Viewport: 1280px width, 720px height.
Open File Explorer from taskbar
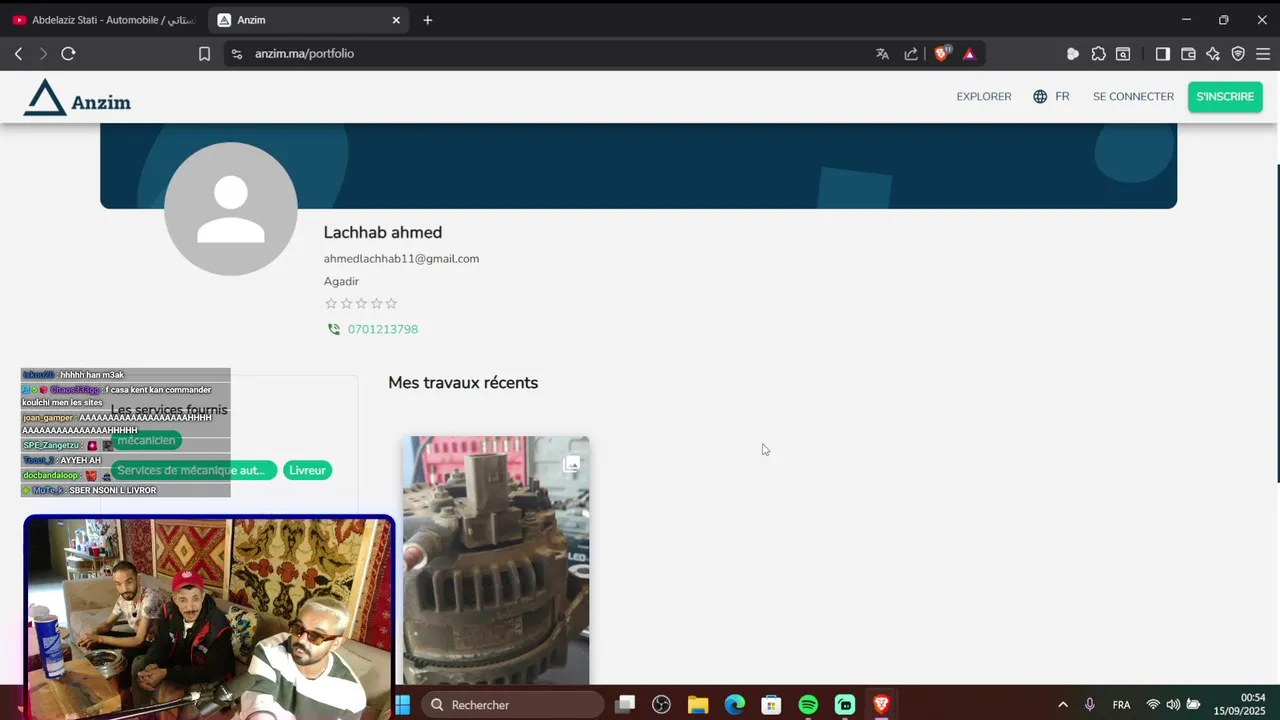(x=698, y=705)
